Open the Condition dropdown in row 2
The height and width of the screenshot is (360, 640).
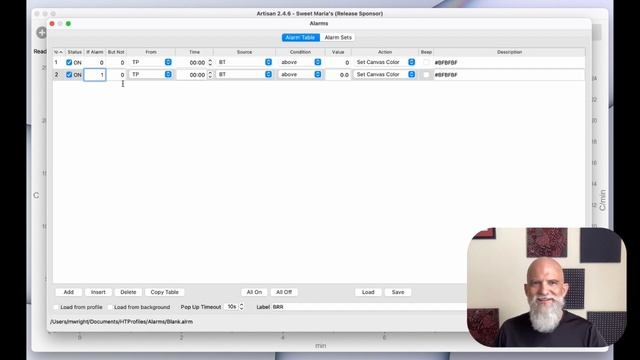tap(300, 74)
